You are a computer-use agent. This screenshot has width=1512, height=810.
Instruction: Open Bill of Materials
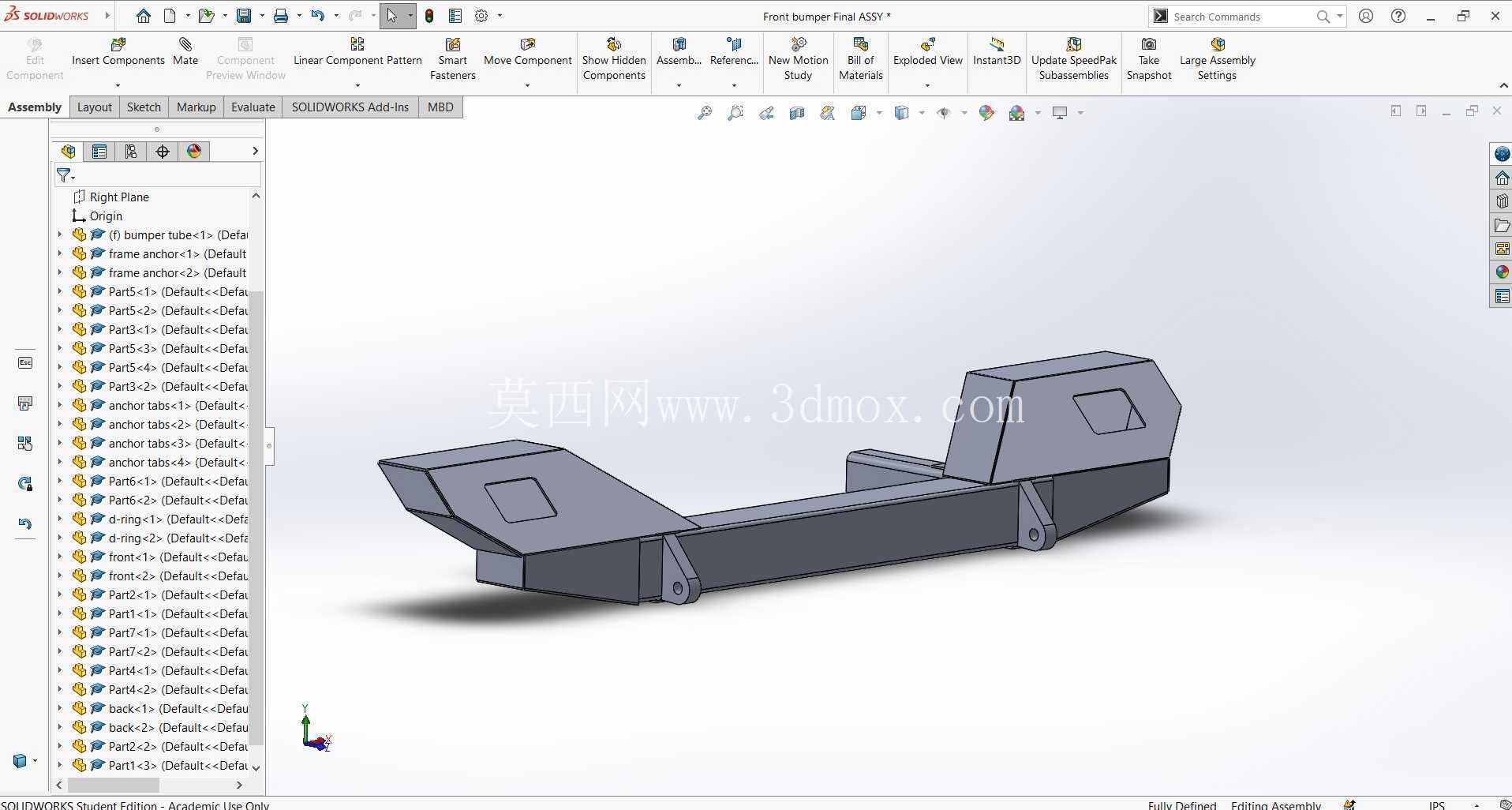[x=860, y=59]
